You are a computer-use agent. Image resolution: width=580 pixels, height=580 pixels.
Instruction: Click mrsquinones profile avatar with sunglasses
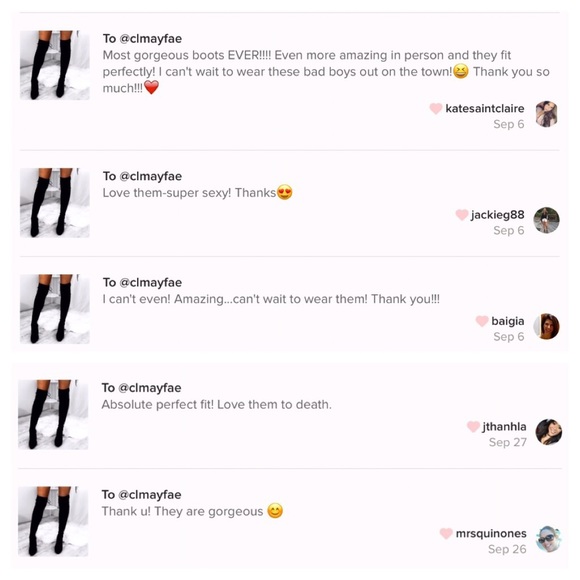click(x=549, y=539)
